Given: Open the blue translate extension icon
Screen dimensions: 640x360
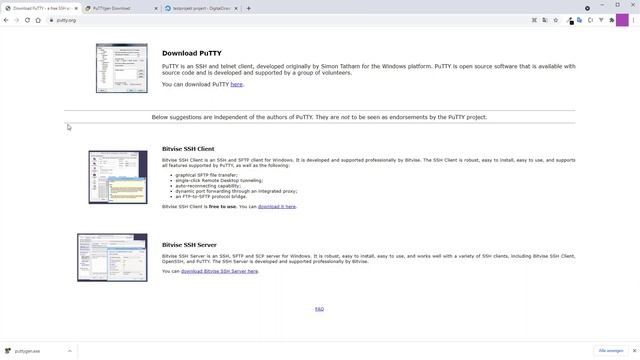Looking at the screenshot, I should point(580,20).
